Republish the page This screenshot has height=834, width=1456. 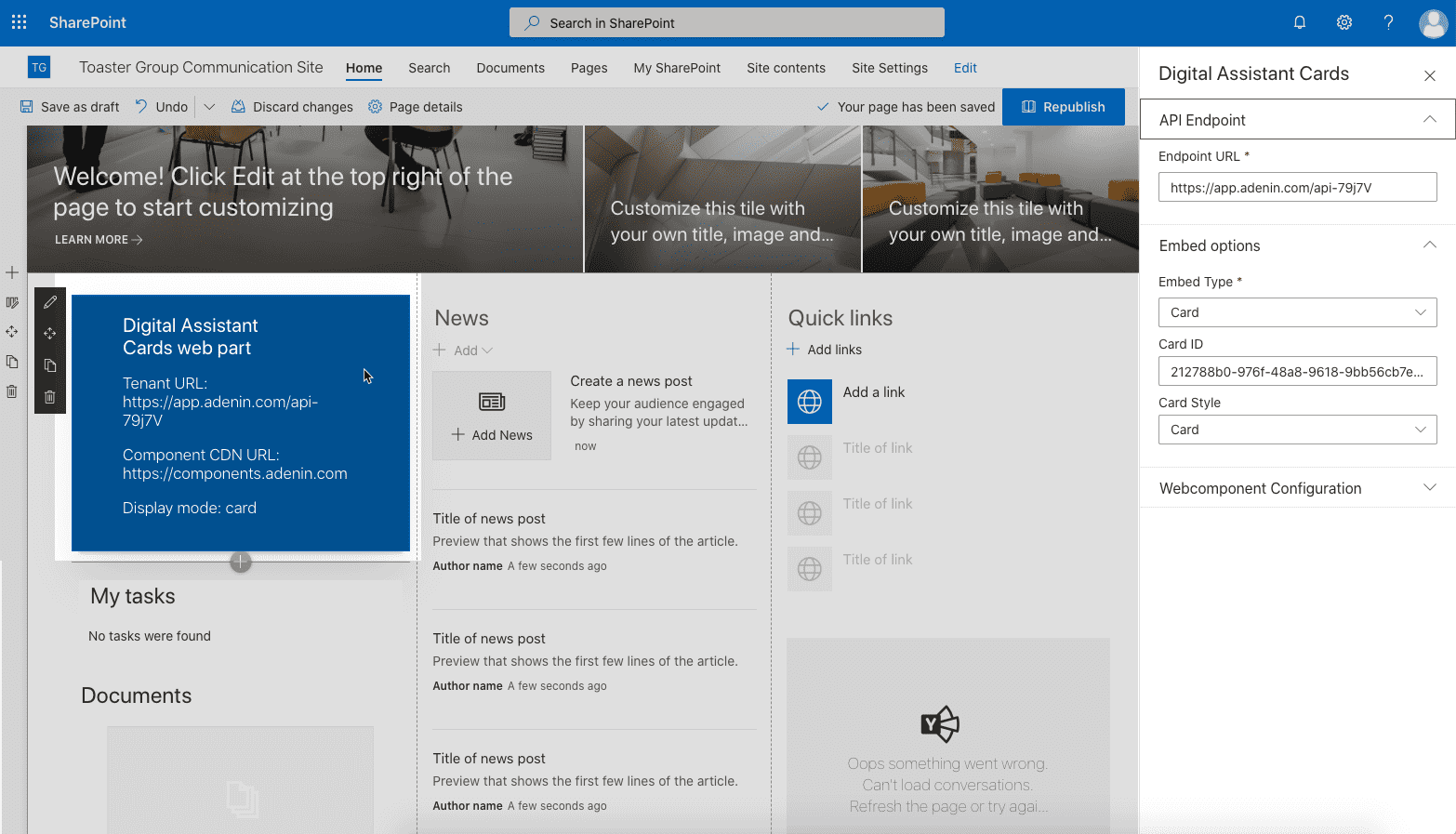(x=1064, y=107)
